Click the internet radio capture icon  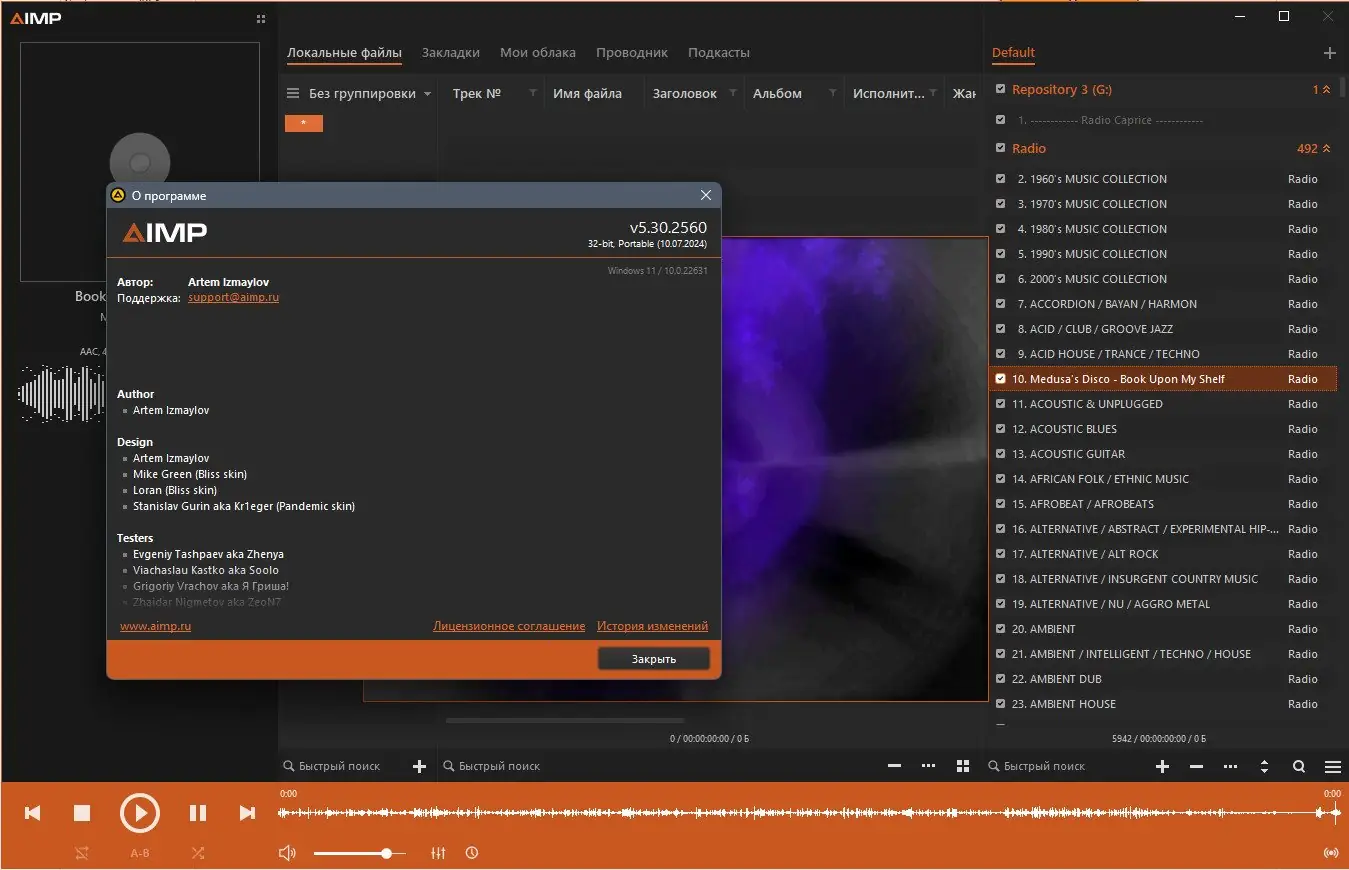point(1331,853)
